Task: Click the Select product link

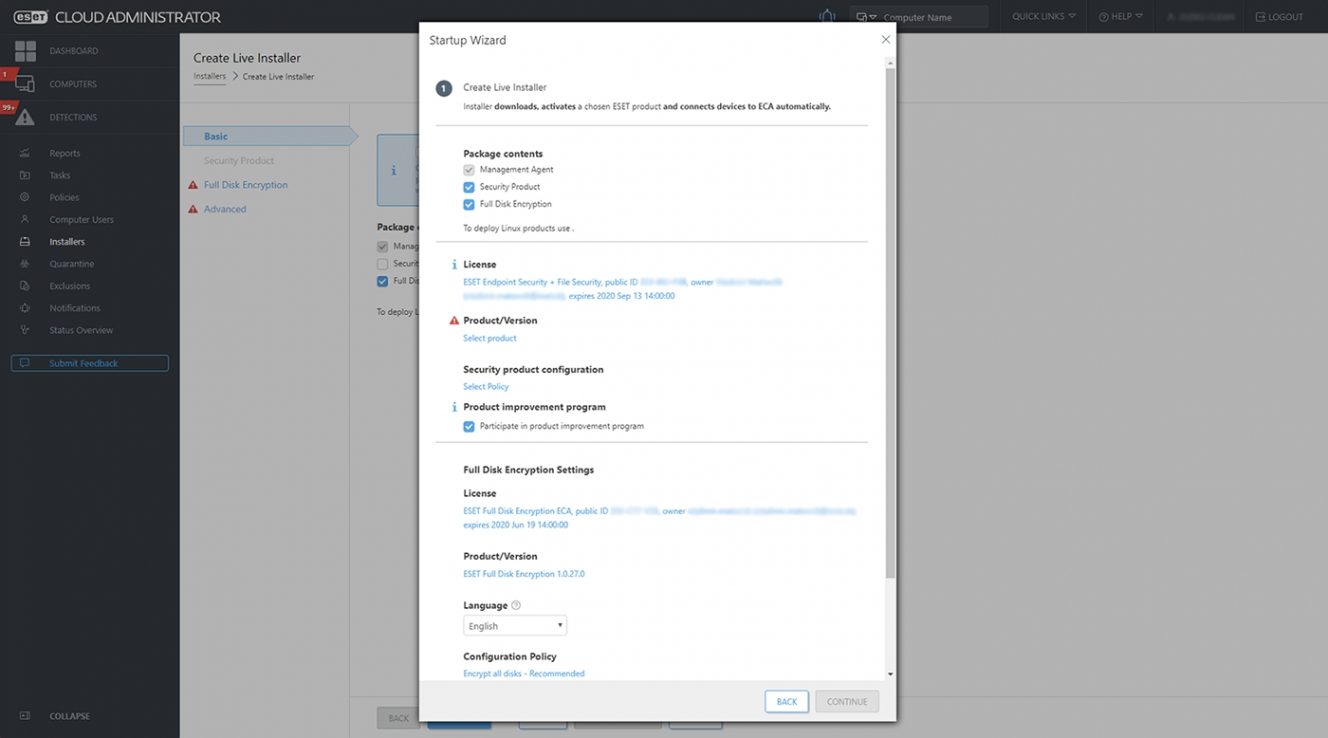Action: coord(490,338)
